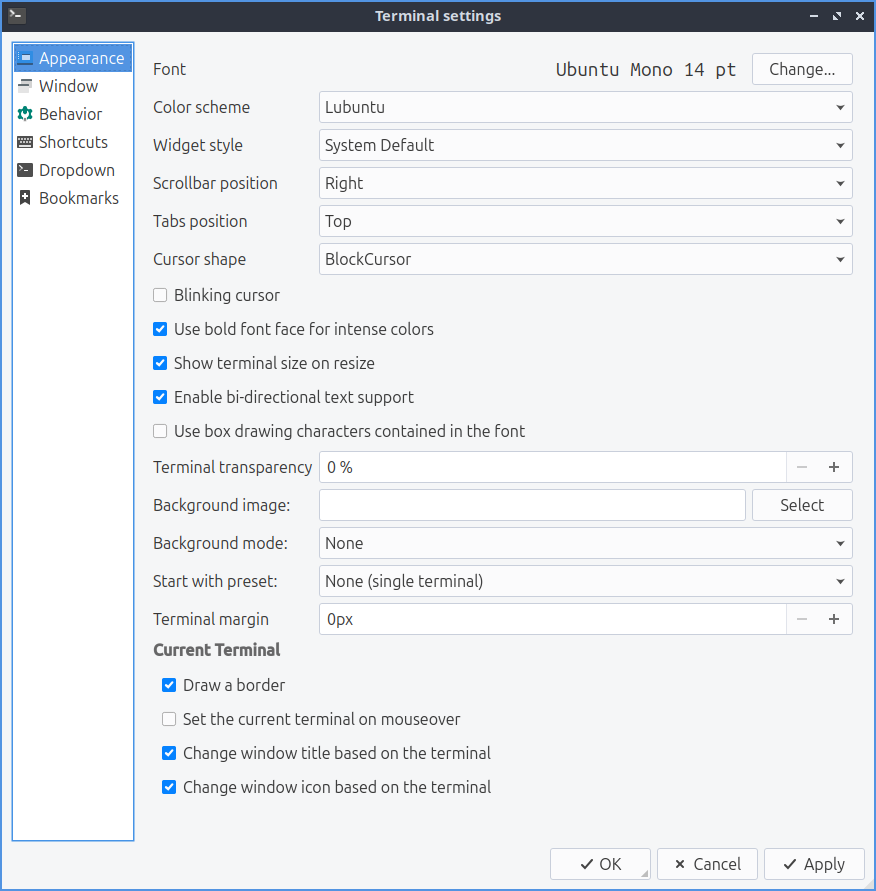Click the terminal icon in the title bar
The height and width of the screenshot is (891, 876).
tap(16, 15)
